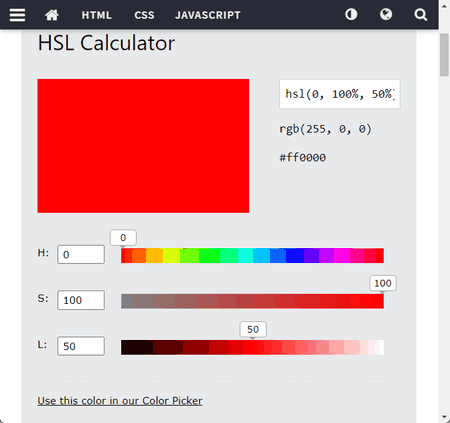Click the HSL Calculator heading
Screen dimensions: 450x423
tap(106, 43)
